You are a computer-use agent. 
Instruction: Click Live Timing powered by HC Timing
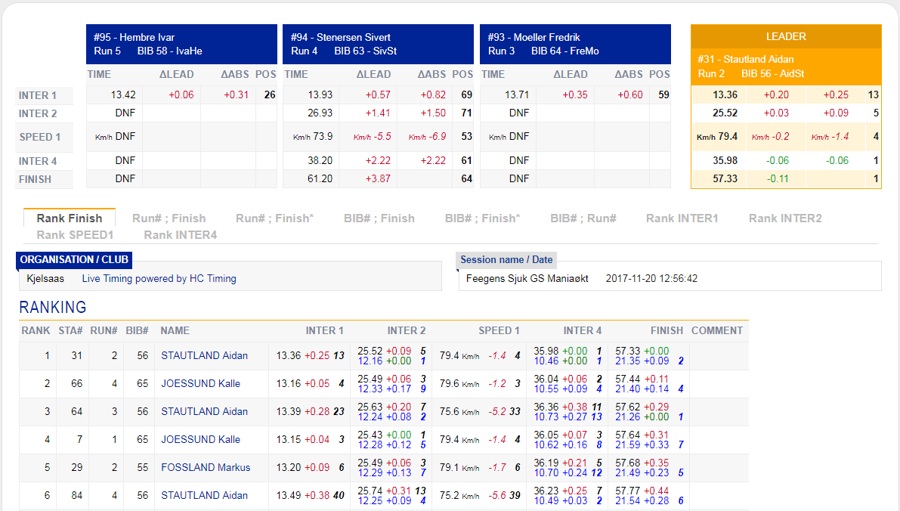point(159,278)
